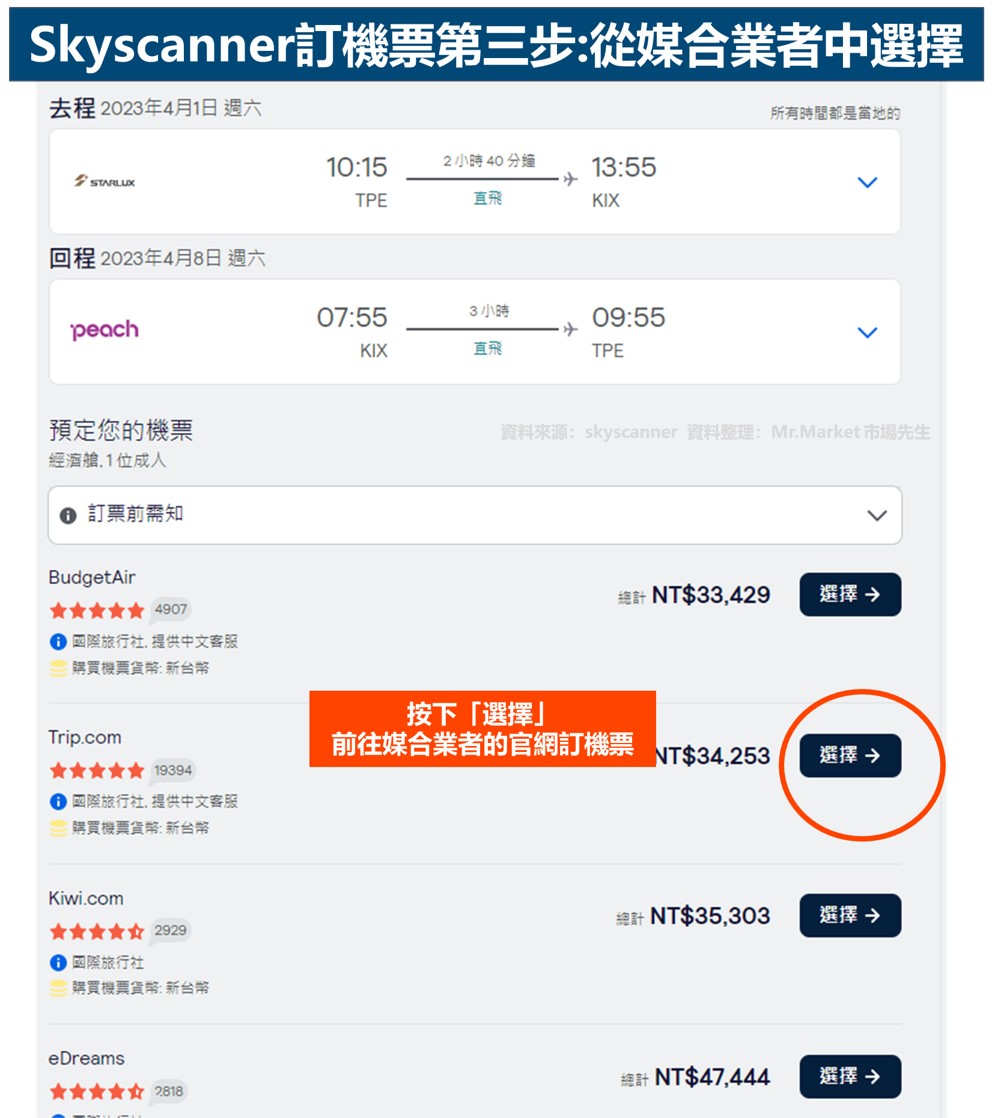
Task: Open the 訂票前需知 dropdown
Action: [x=474, y=515]
